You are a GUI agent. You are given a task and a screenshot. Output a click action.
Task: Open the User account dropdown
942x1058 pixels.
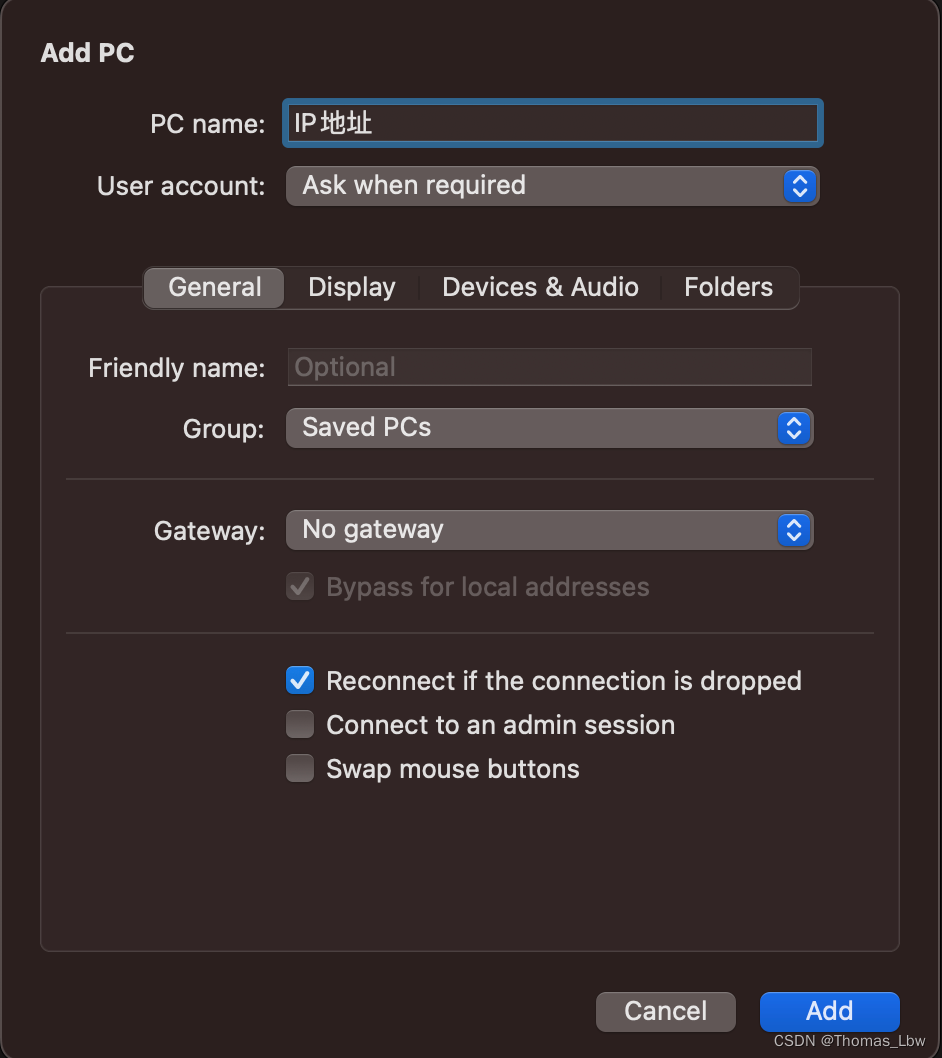coord(552,186)
